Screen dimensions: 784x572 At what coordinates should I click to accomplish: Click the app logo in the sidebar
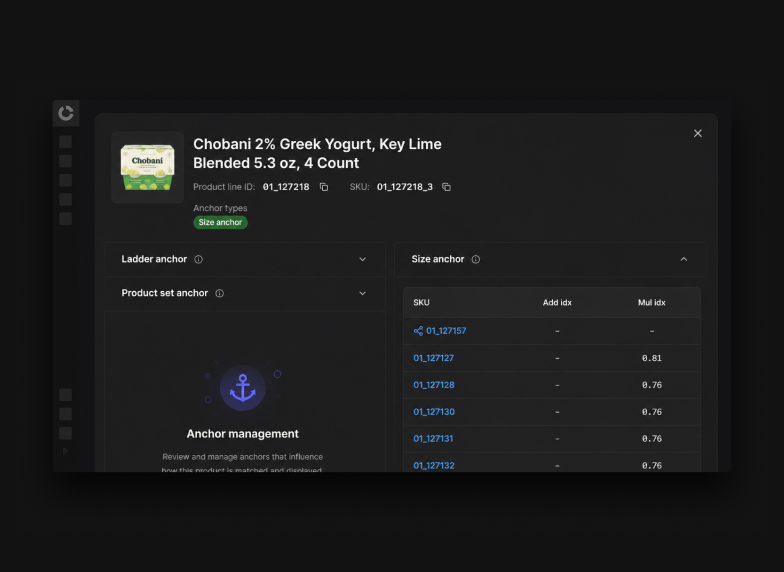pyautogui.click(x=66, y=113)
